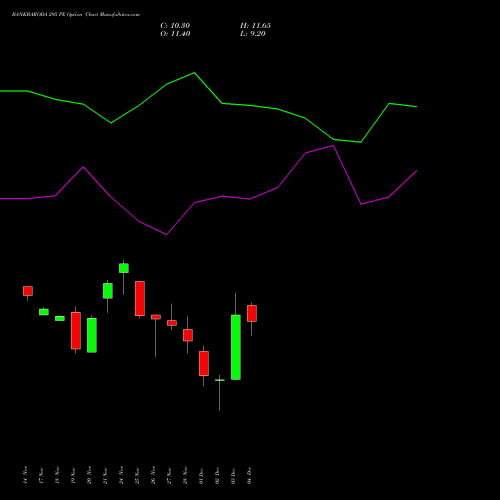Click the doji candle for 02 Dec
The height and width of the screenshot is (500, 500).
(x=220, y=380)
